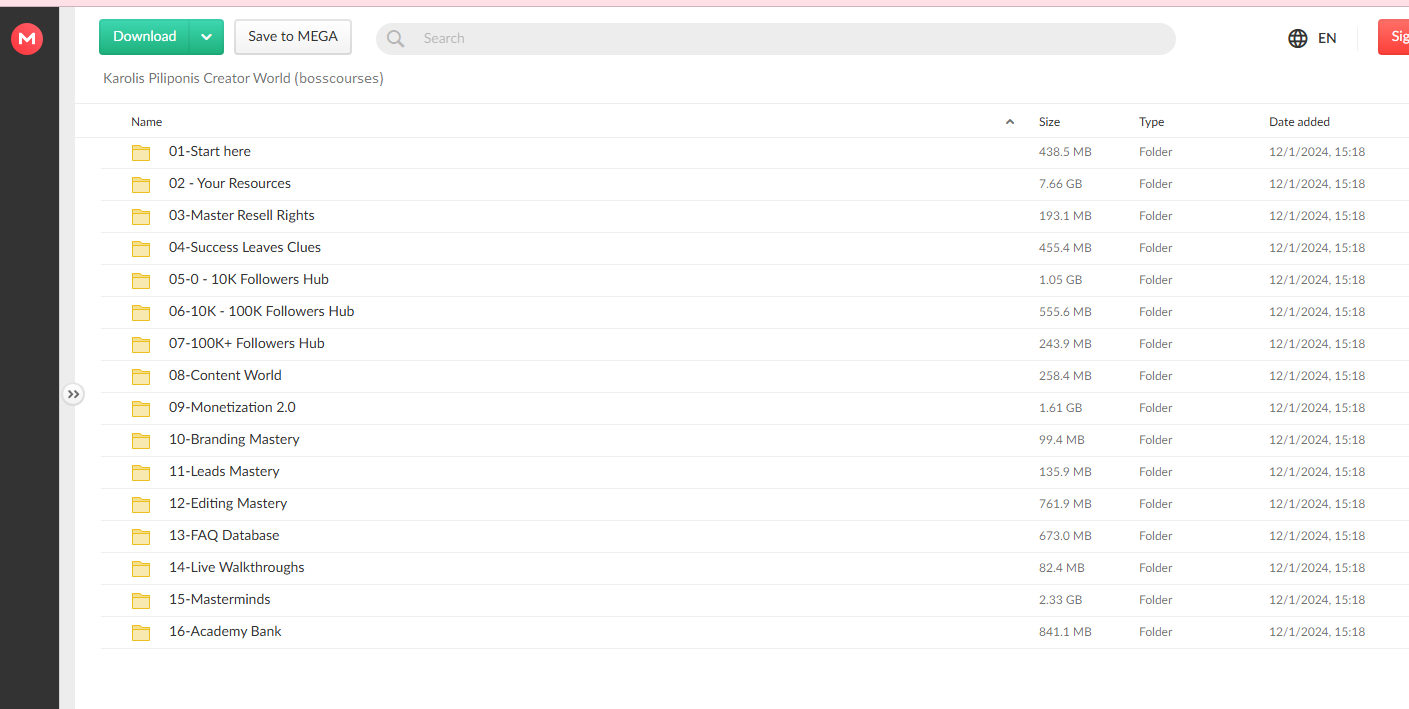Expand the collapsed left sidebar panel
The image size is (1409, 709).
pyautogui.click(x=73, y=394)
